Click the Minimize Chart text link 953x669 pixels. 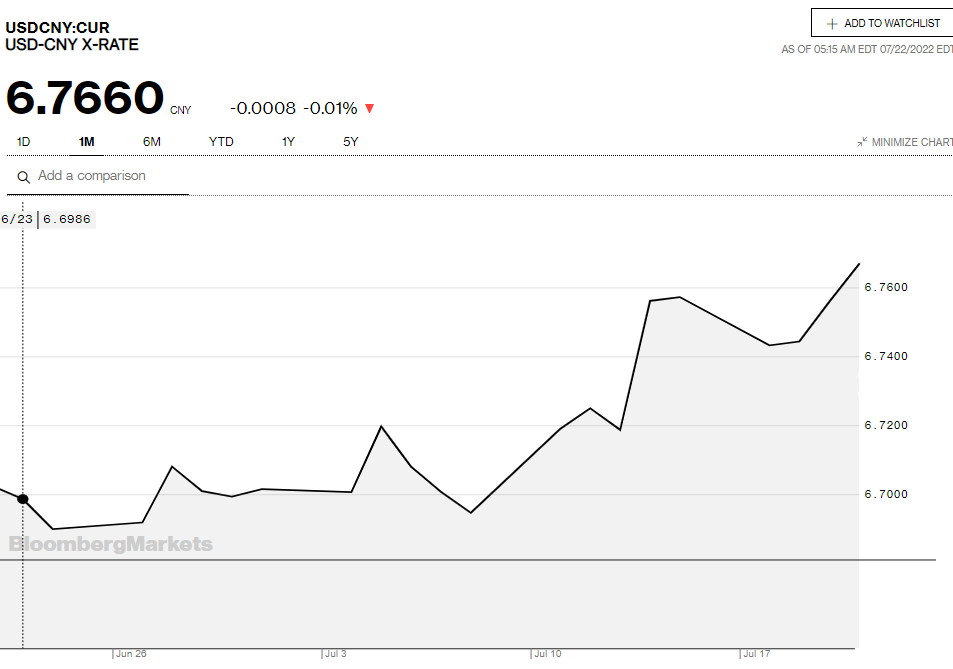(911, 143)
